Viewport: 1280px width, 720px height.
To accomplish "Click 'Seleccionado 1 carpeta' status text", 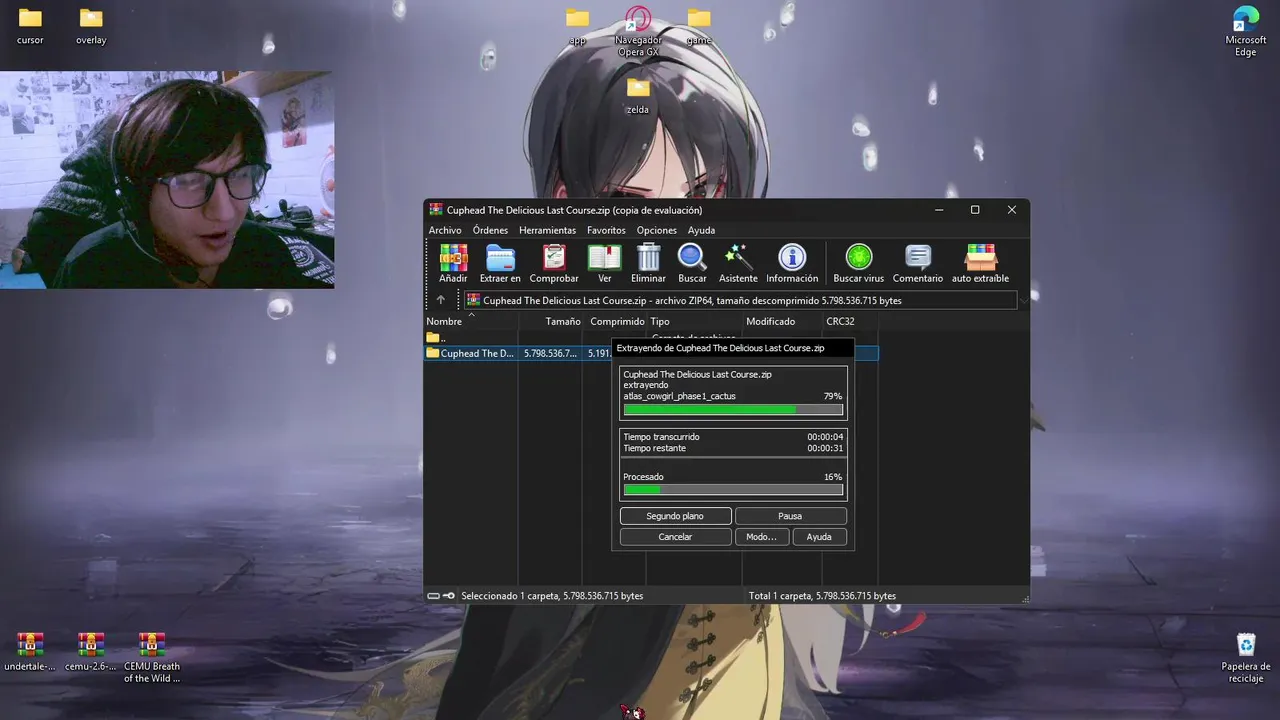I will click(552, 596).
